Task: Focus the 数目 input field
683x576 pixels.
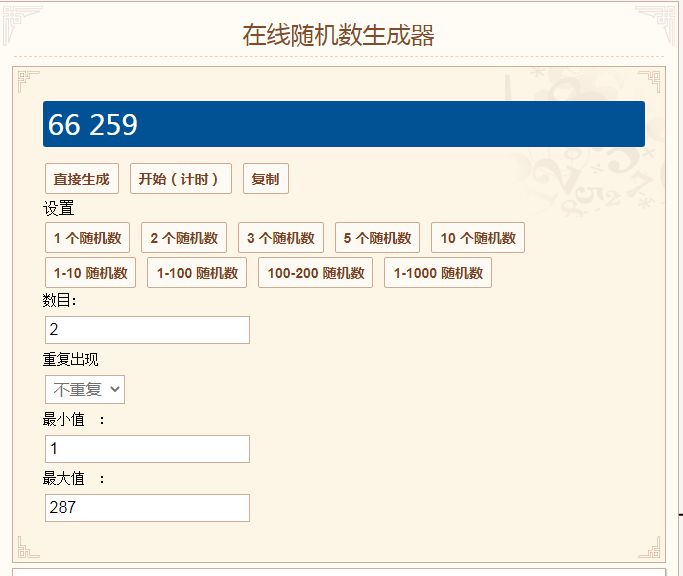Action: pyautogui.click(x=147, y=330)
